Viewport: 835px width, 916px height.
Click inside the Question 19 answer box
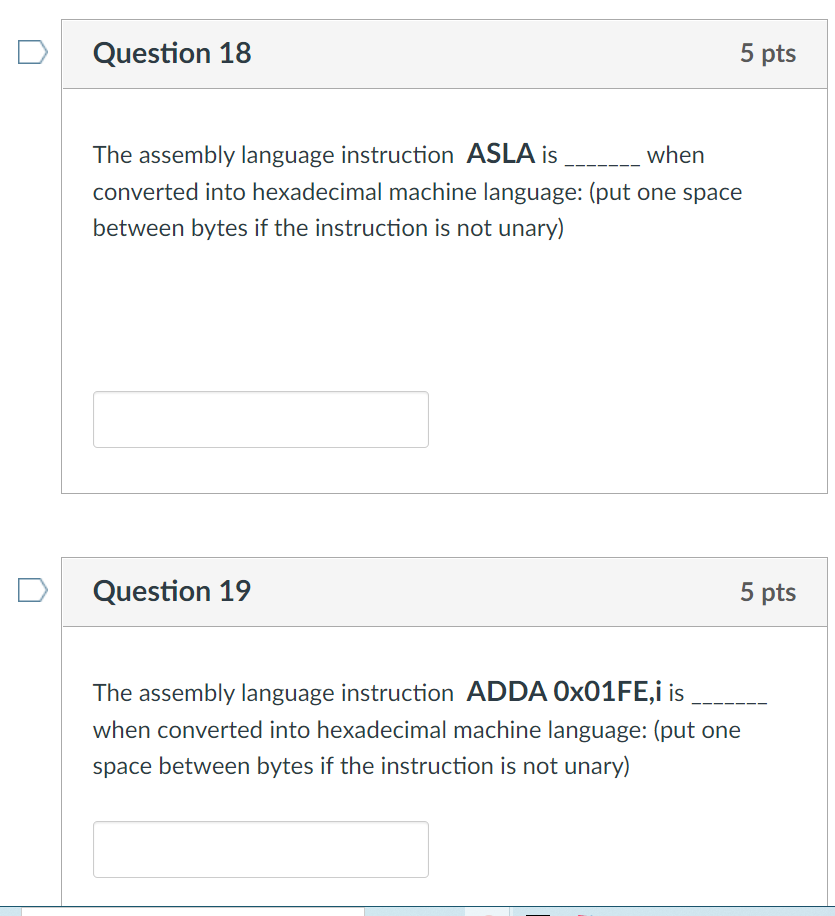pos(260,848)
